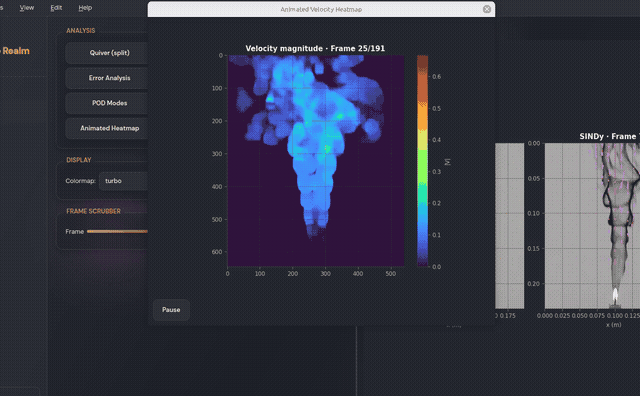Screen dimensions: 640x396
Task: Show POD Modes
Action: (107, 103)
